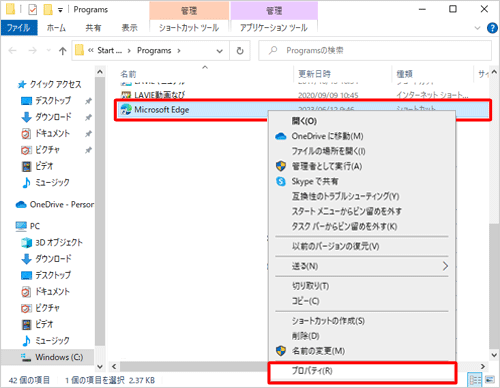Switch to the ホーム ribbon tab
The height and width of the screenshot is (388, 500).
coord(56,28)
